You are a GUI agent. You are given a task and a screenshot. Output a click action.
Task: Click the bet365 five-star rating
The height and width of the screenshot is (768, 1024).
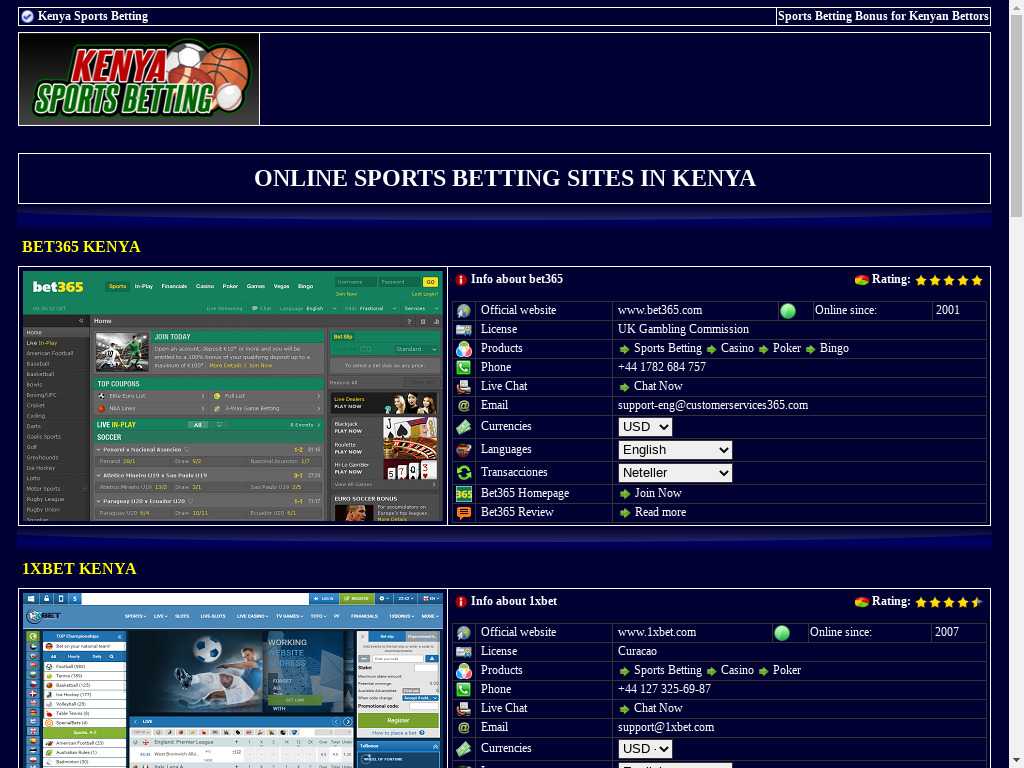pos(948,281)
